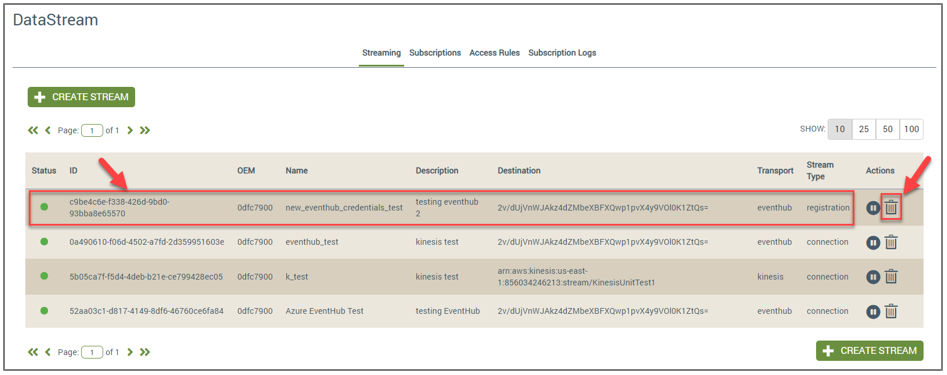Jump to last page in top pager
Screen dimensions: 947x375
click(x=144, y=130)
